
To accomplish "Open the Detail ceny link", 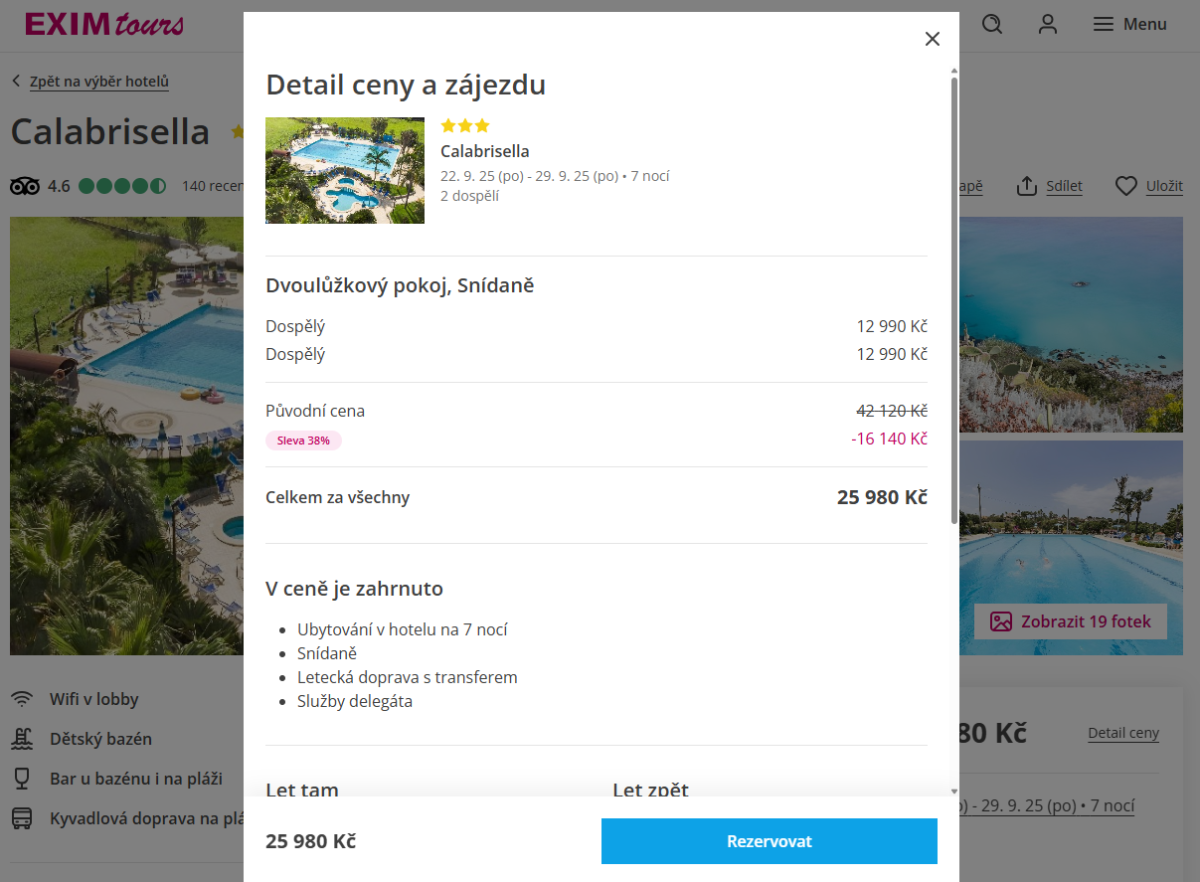I will click(x=1123, y=733).
